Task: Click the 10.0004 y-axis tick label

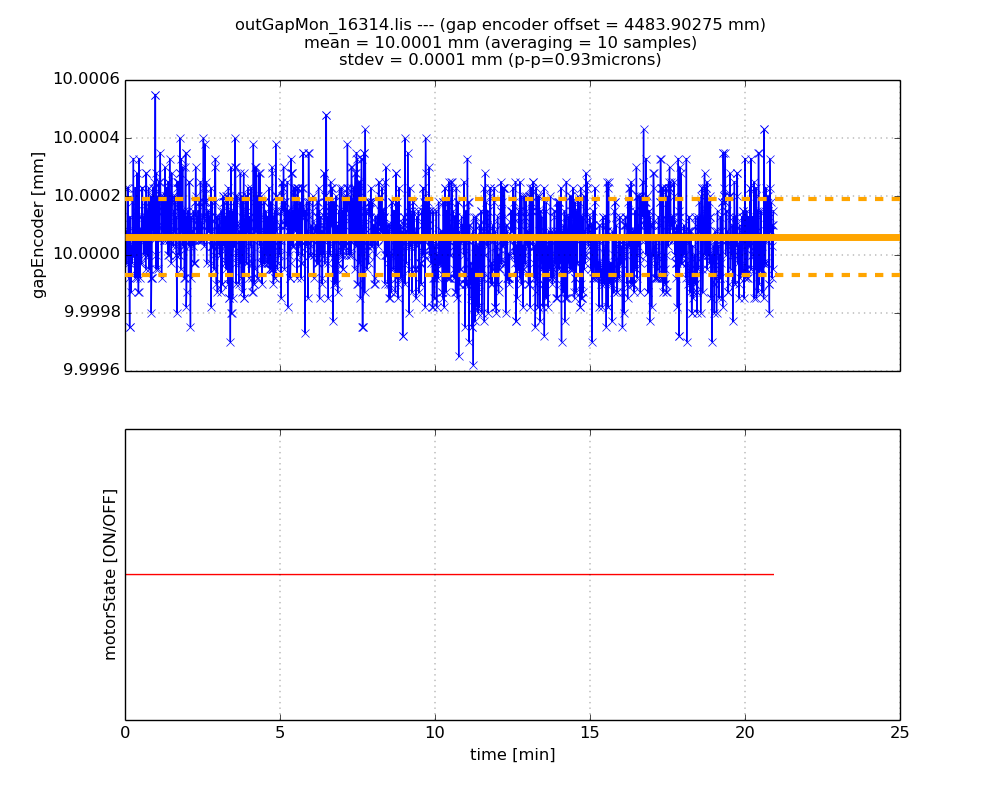Action: point(86,138)
